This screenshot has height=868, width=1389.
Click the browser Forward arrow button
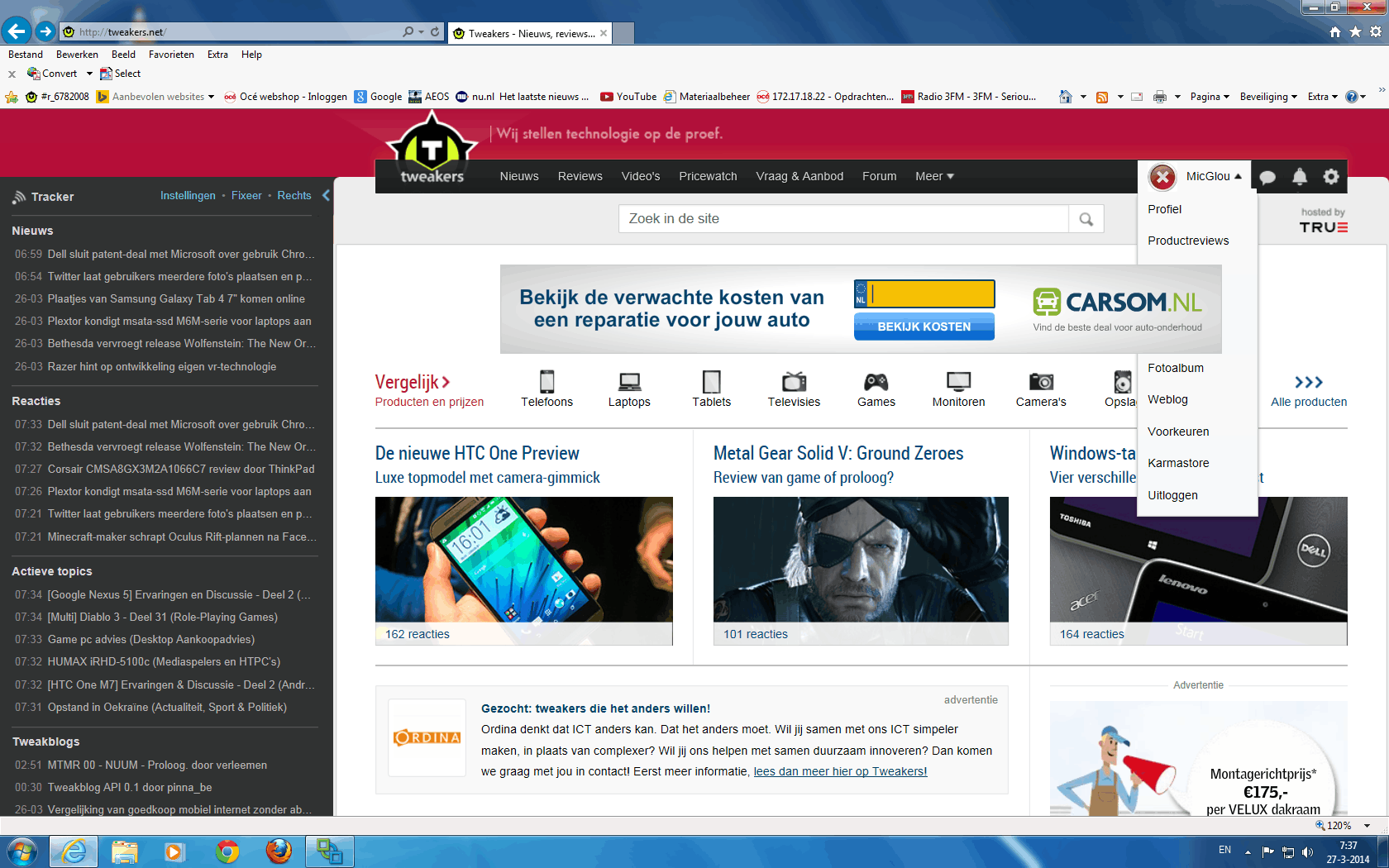click(x=45, y=31)
